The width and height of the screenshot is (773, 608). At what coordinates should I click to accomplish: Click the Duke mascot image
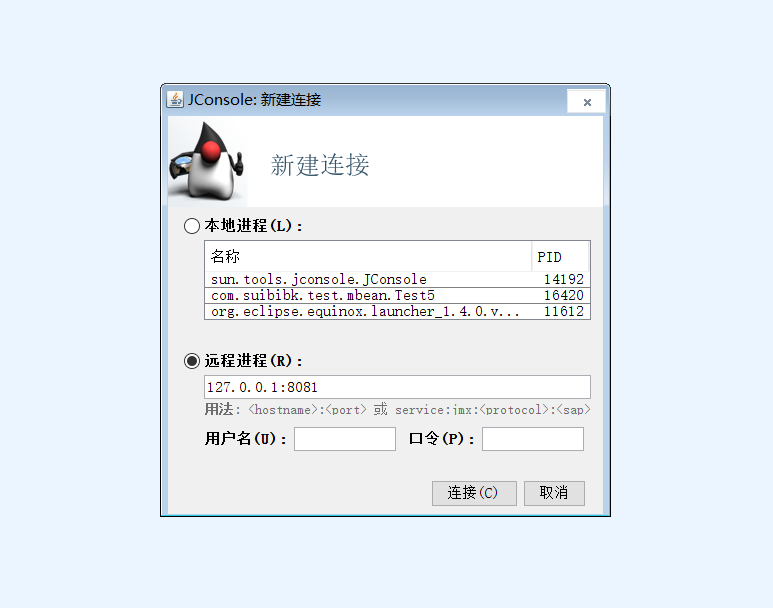[208, 161]
